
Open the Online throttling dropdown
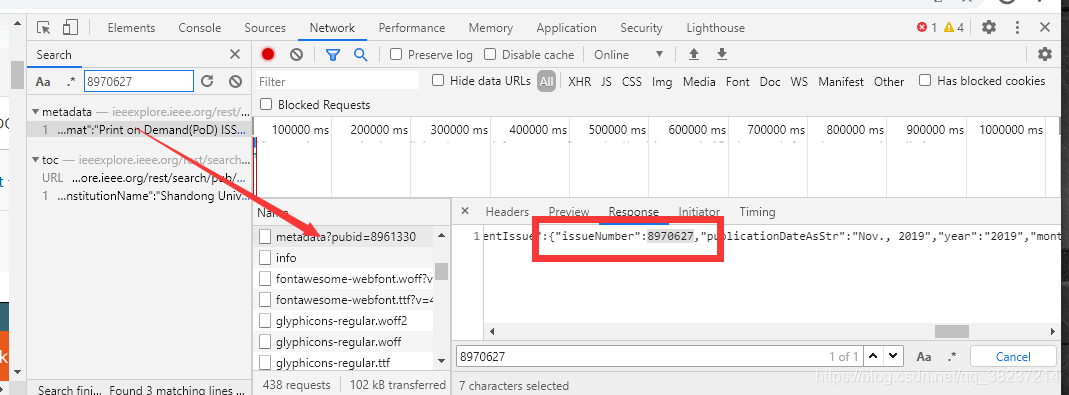pos(628,55)
